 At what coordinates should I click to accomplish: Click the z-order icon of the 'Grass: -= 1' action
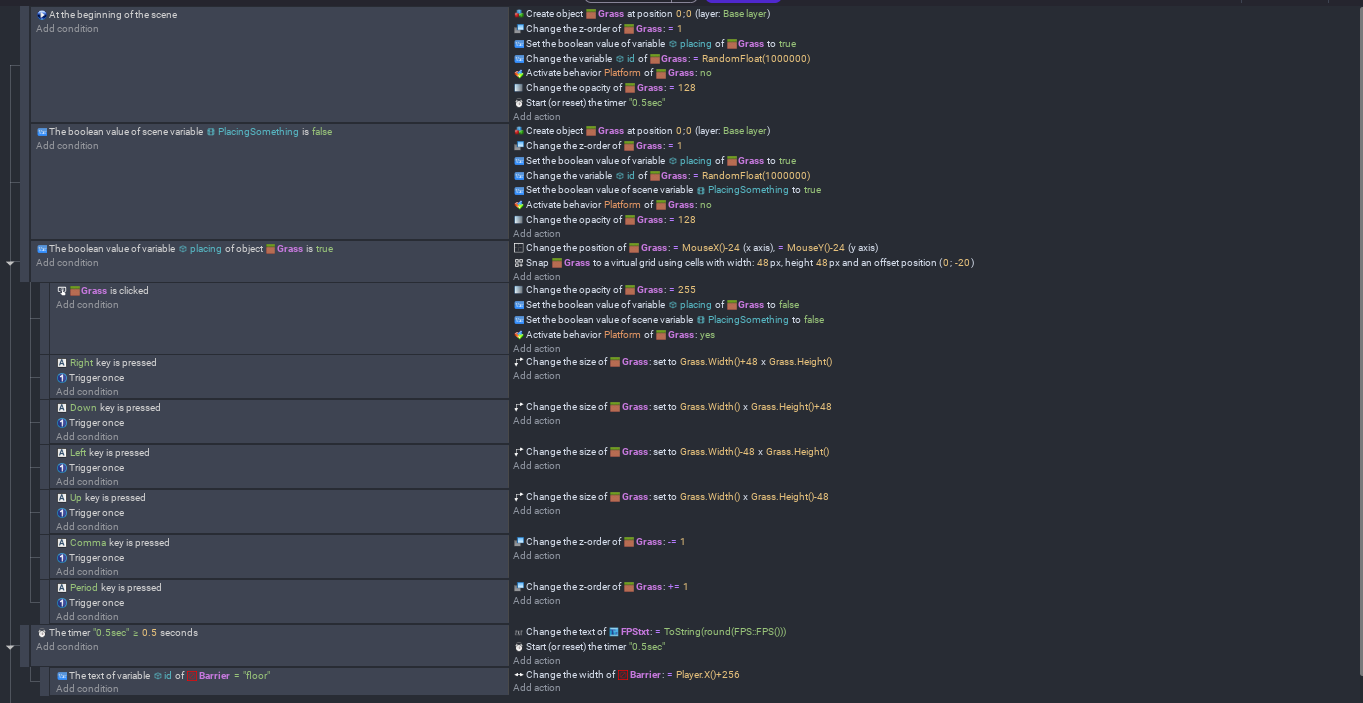[x=518, y=542]
